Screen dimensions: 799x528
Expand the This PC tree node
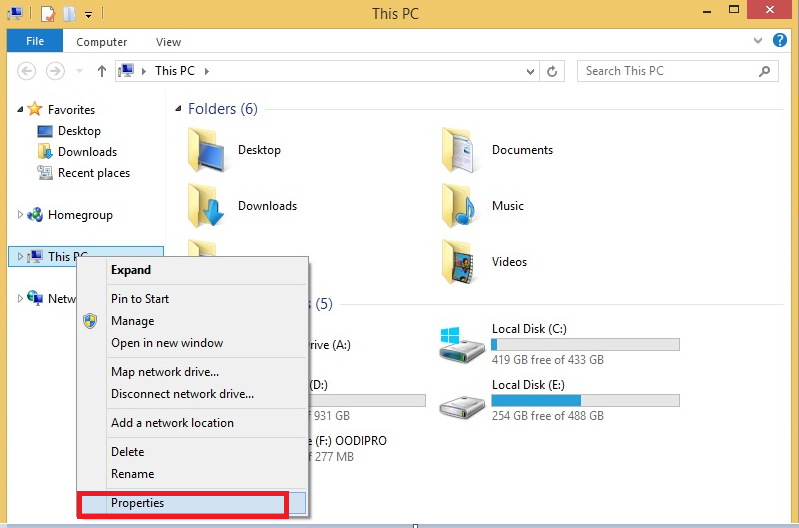coord(20,256)
